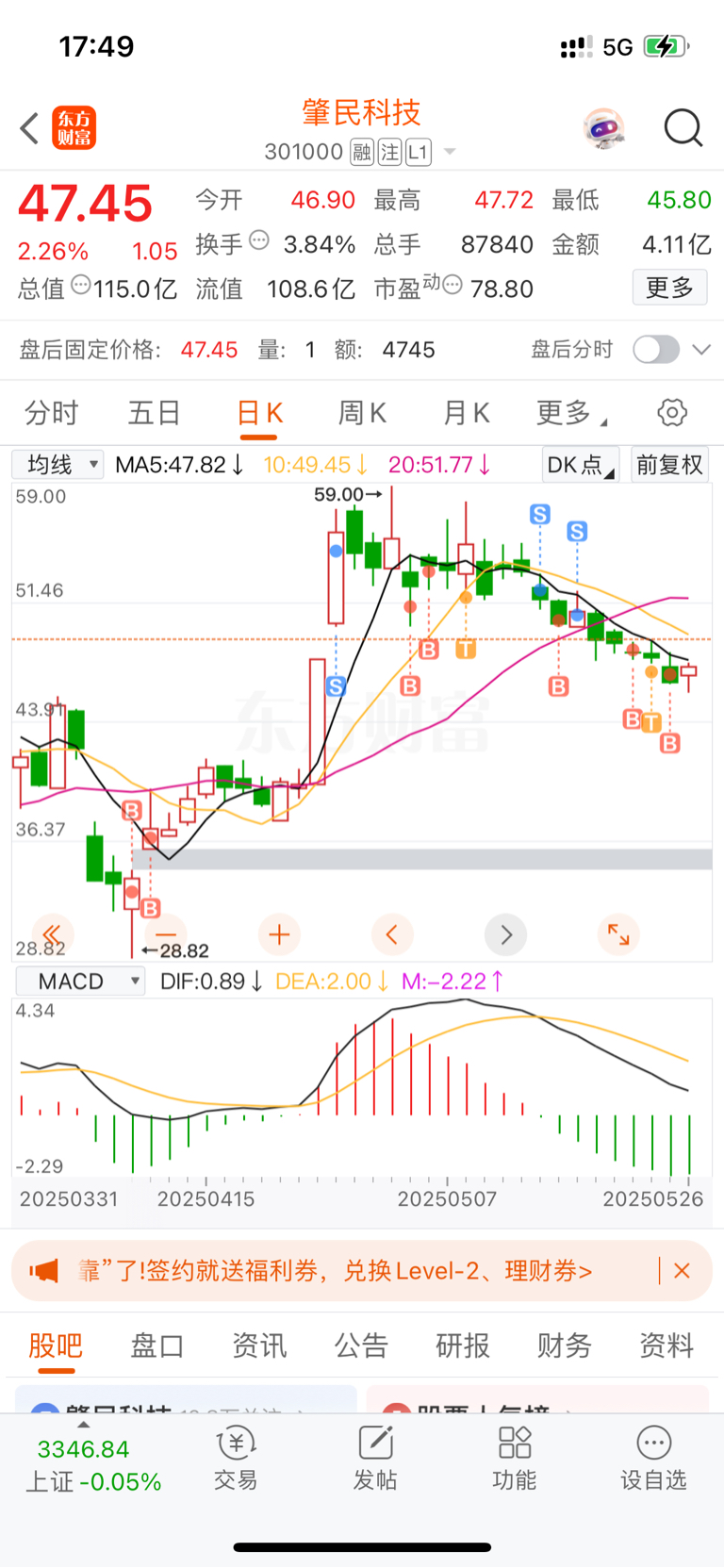Open the 研报 tab

coord(463,1345)
